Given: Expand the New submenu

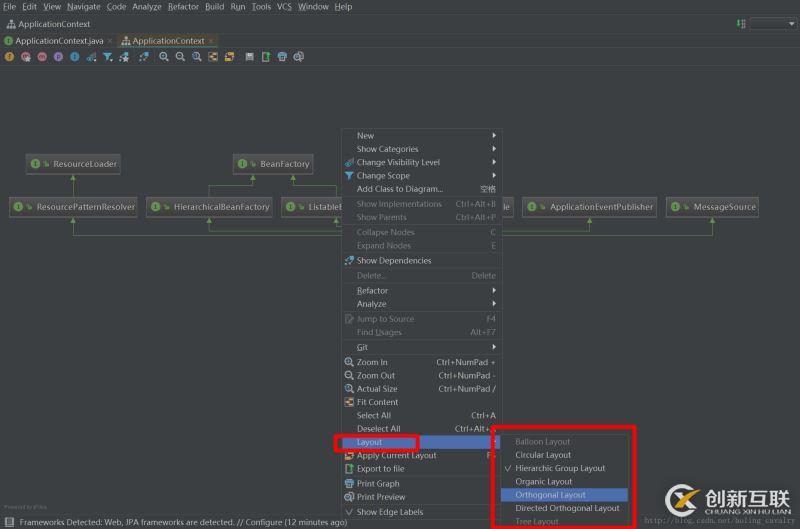Looking at the screenshot, I should coord(420,135).
